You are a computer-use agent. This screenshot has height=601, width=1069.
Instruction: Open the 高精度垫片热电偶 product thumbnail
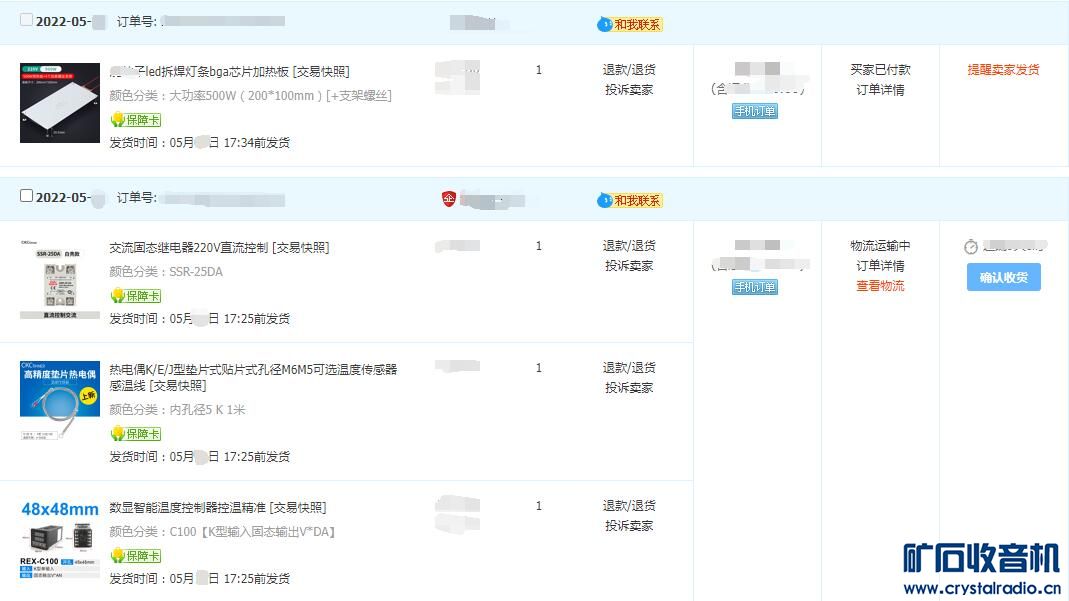[60, 401]
